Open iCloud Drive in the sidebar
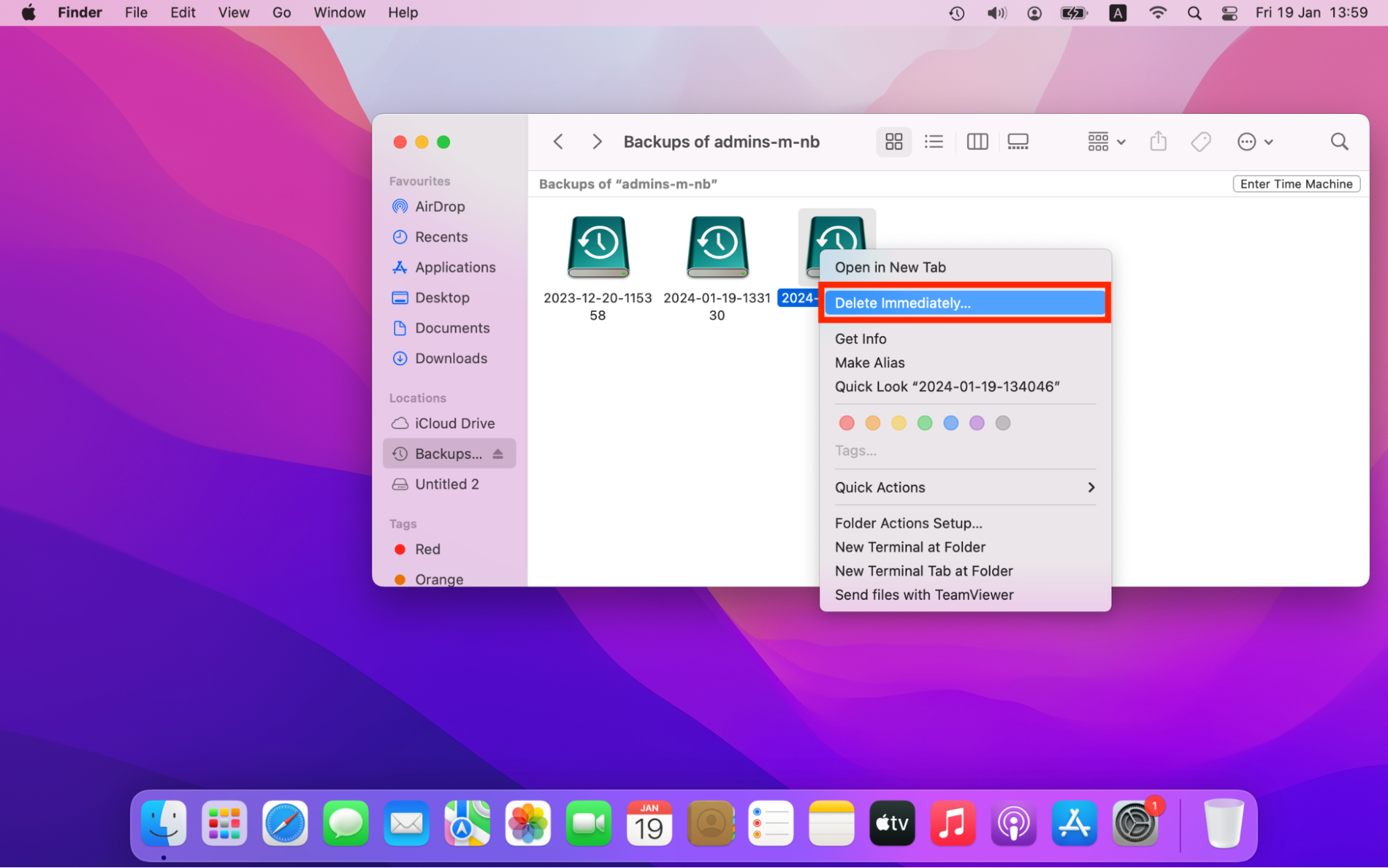The height and width of the screenshot is (868, 1388). point(449,424)
